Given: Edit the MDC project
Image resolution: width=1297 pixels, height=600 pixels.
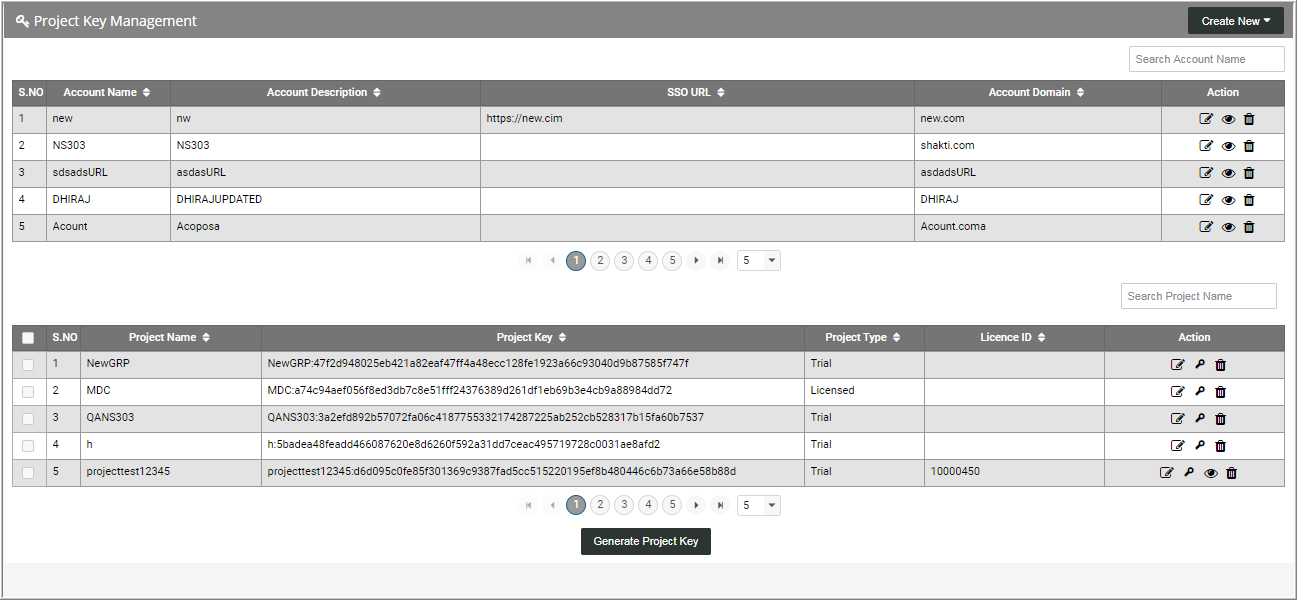Looking at the screenshot, I should (1177, 391).
